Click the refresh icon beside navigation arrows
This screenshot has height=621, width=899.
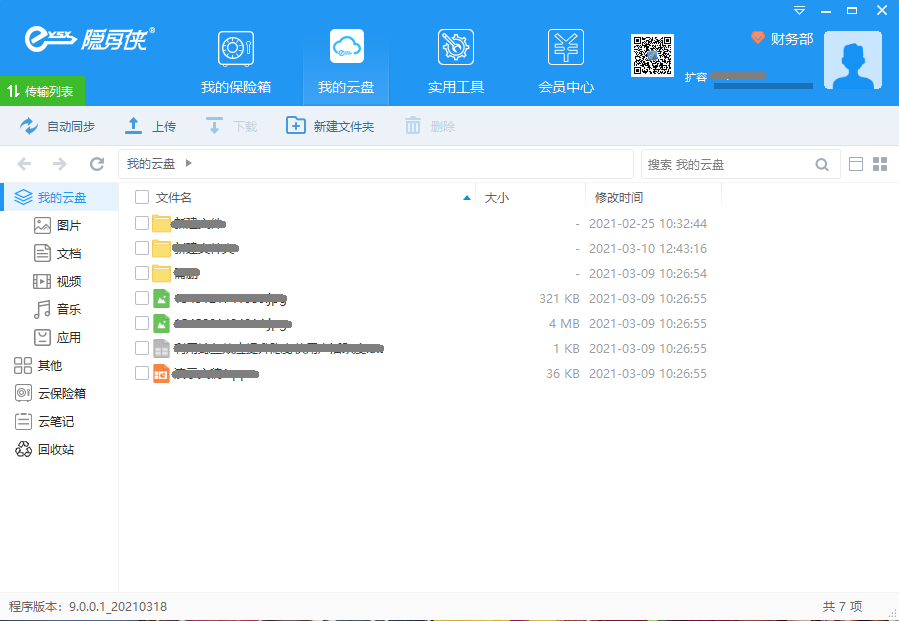point(97,164)
